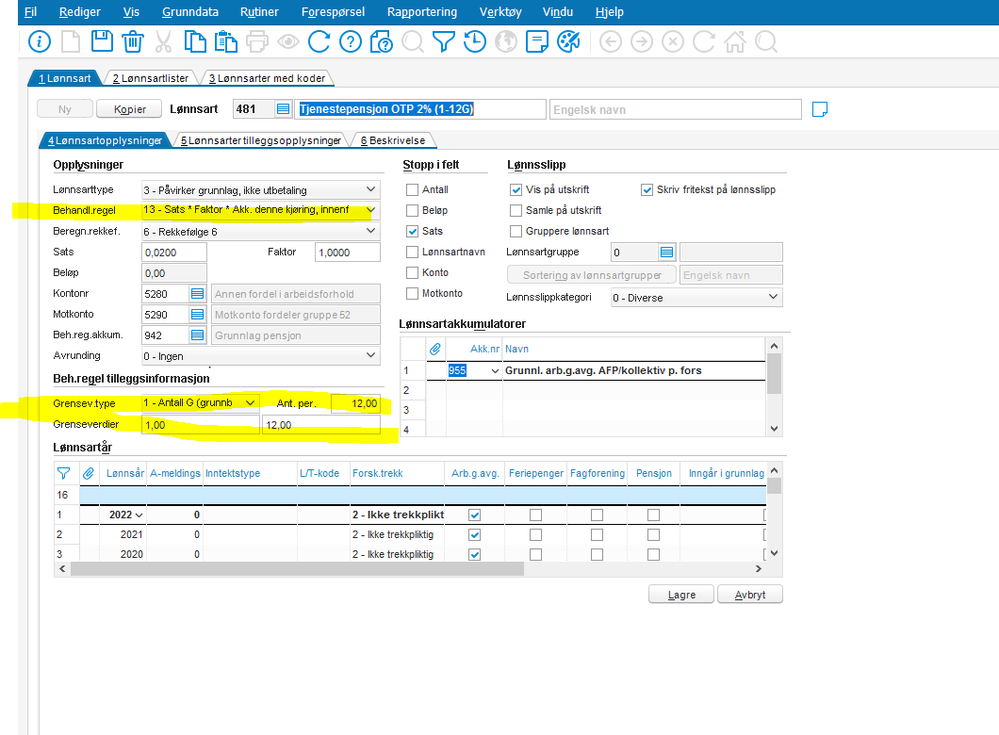
Task: Click Sortering av lønnsartgrupper button
Action: tap(592, 275)
